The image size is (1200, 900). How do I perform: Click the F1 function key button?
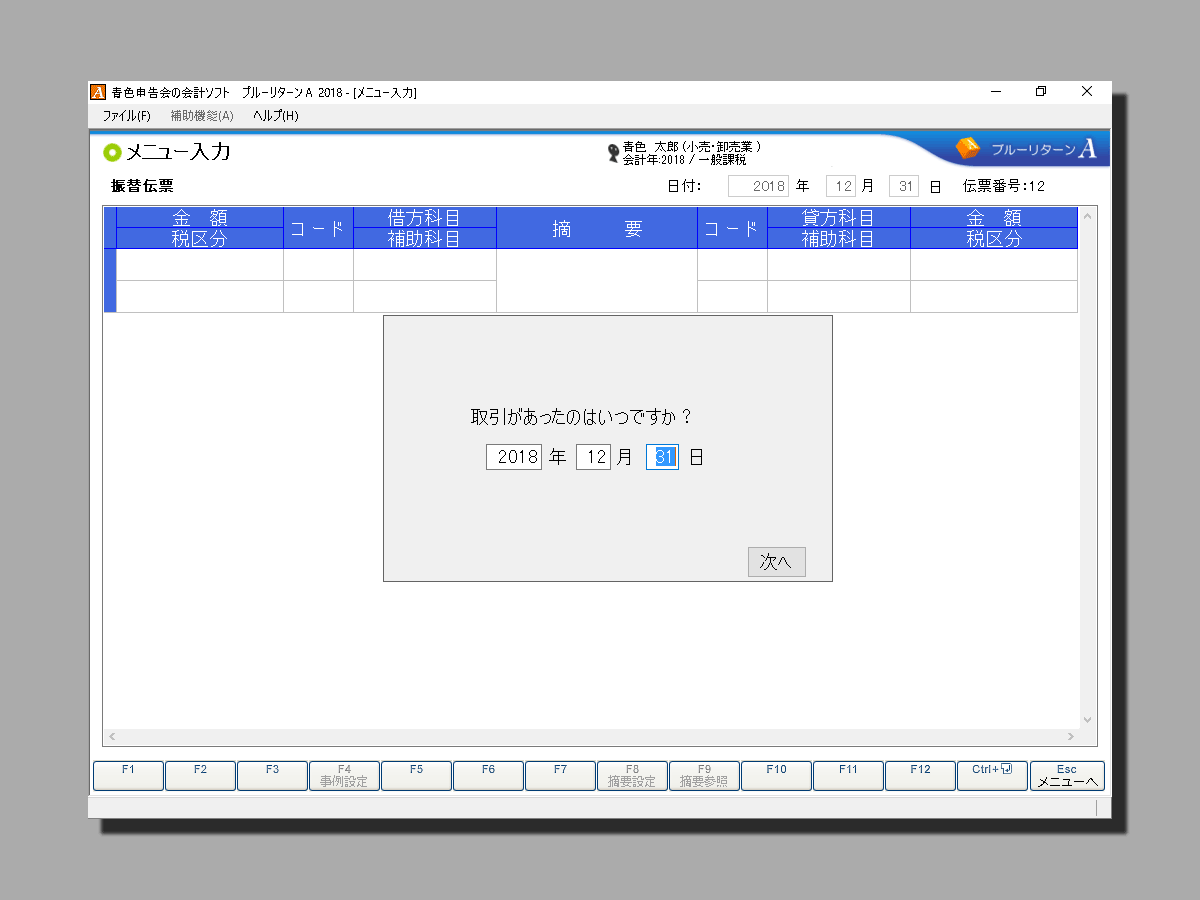128,776
